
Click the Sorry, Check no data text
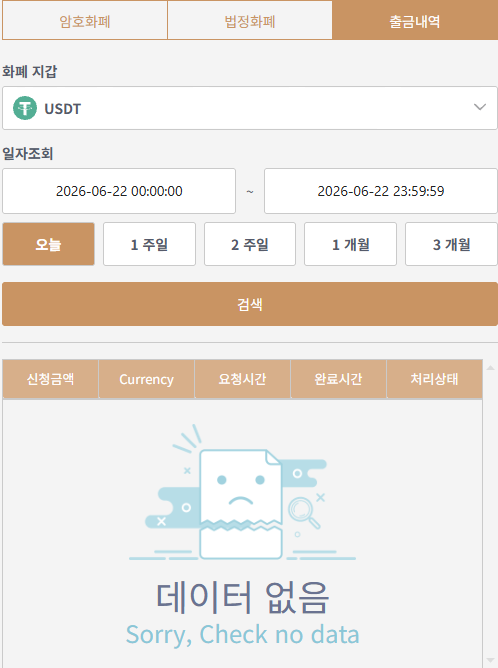[x=242, y=634]
